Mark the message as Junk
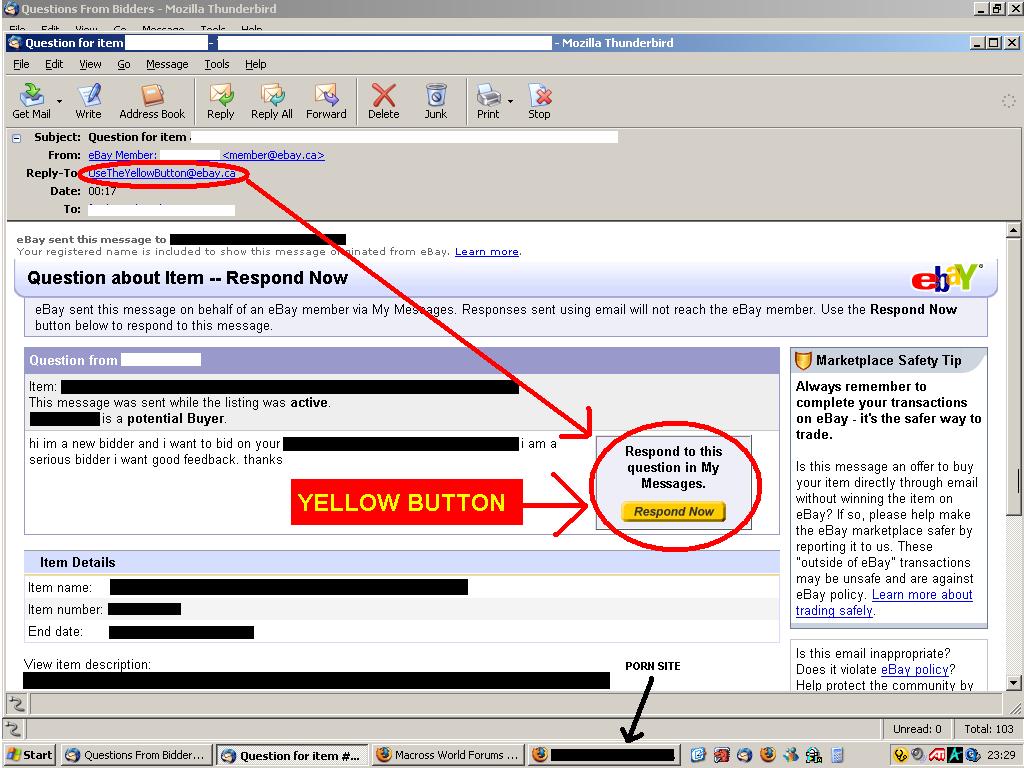Viewport: 1024px width, 768px height. pyautogui.click(x=436, y=101)
